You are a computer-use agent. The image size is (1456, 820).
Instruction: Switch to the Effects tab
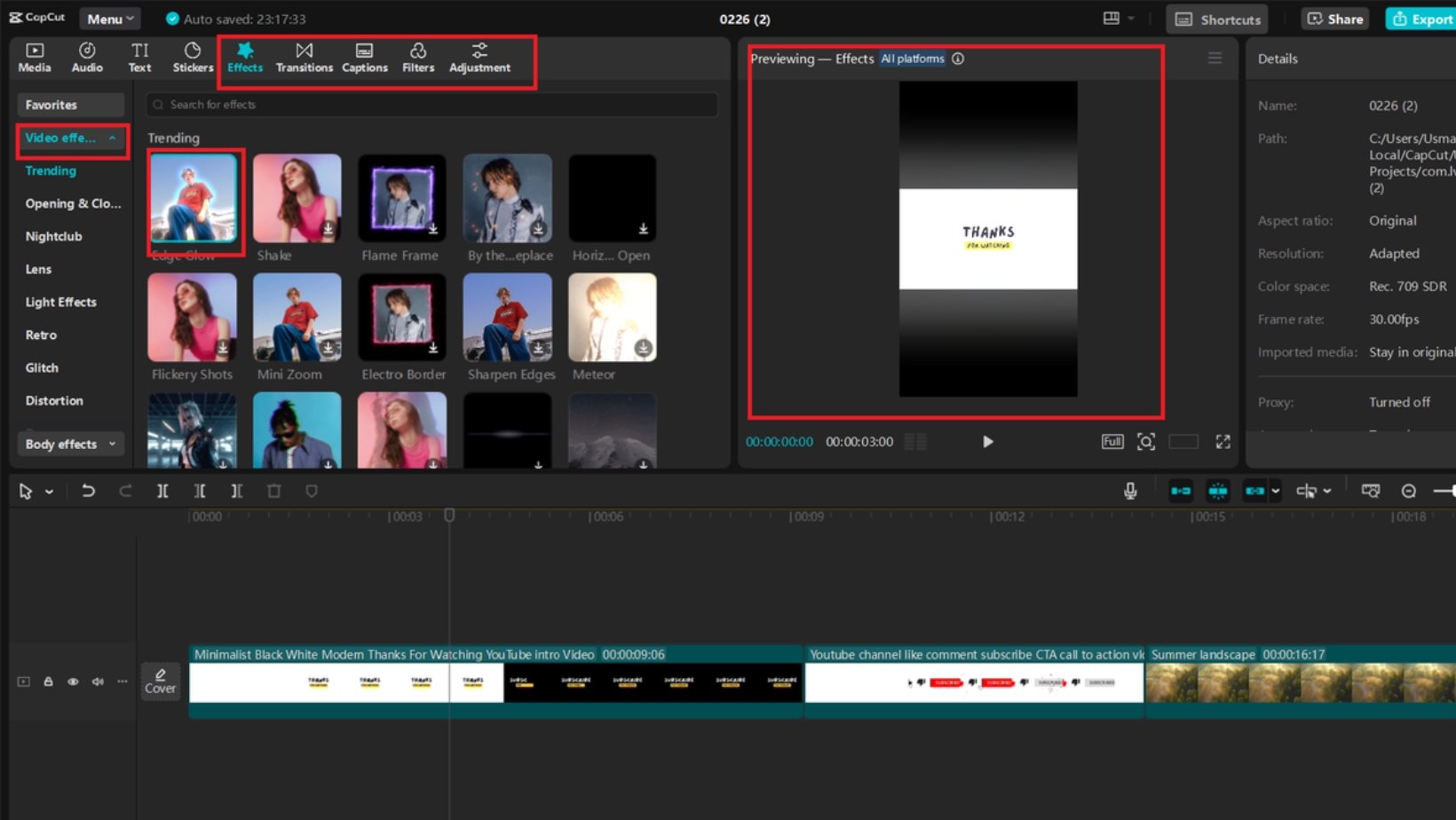point(245,58)
